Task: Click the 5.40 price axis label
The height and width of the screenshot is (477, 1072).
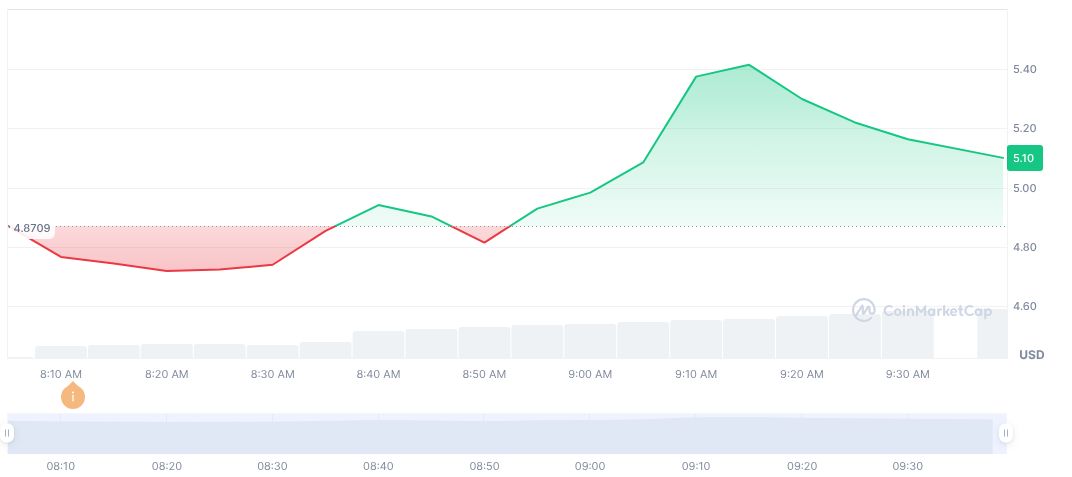Action: [x=1024, y=69]
